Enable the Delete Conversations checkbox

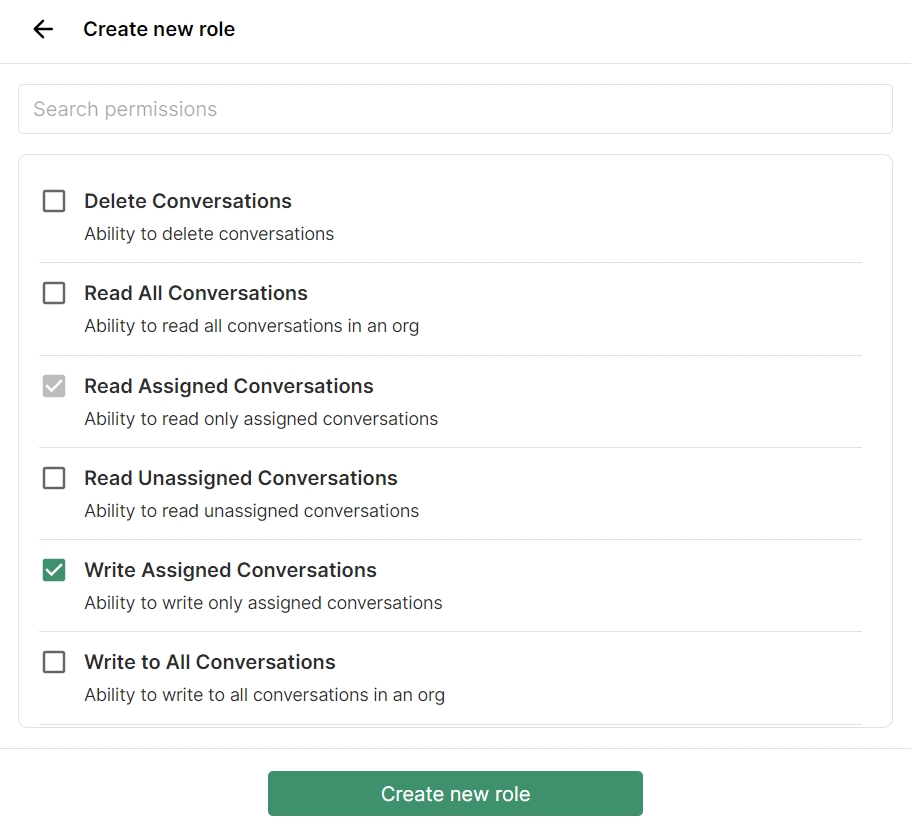tap(54, 201)
